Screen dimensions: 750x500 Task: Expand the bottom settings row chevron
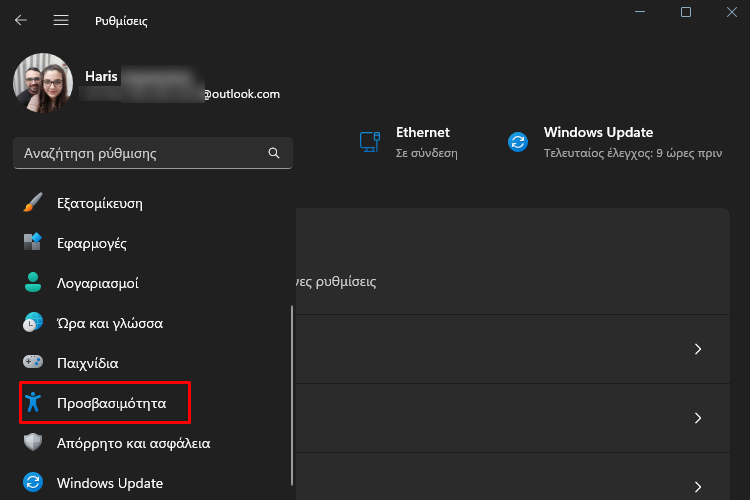click(698, 486)
